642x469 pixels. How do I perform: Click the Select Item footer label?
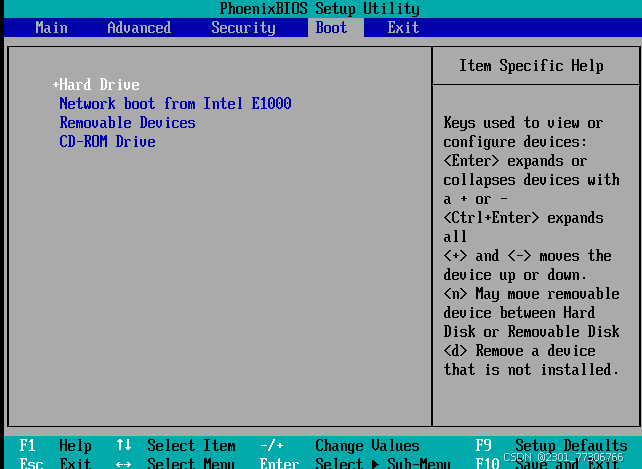coord(191,445)
